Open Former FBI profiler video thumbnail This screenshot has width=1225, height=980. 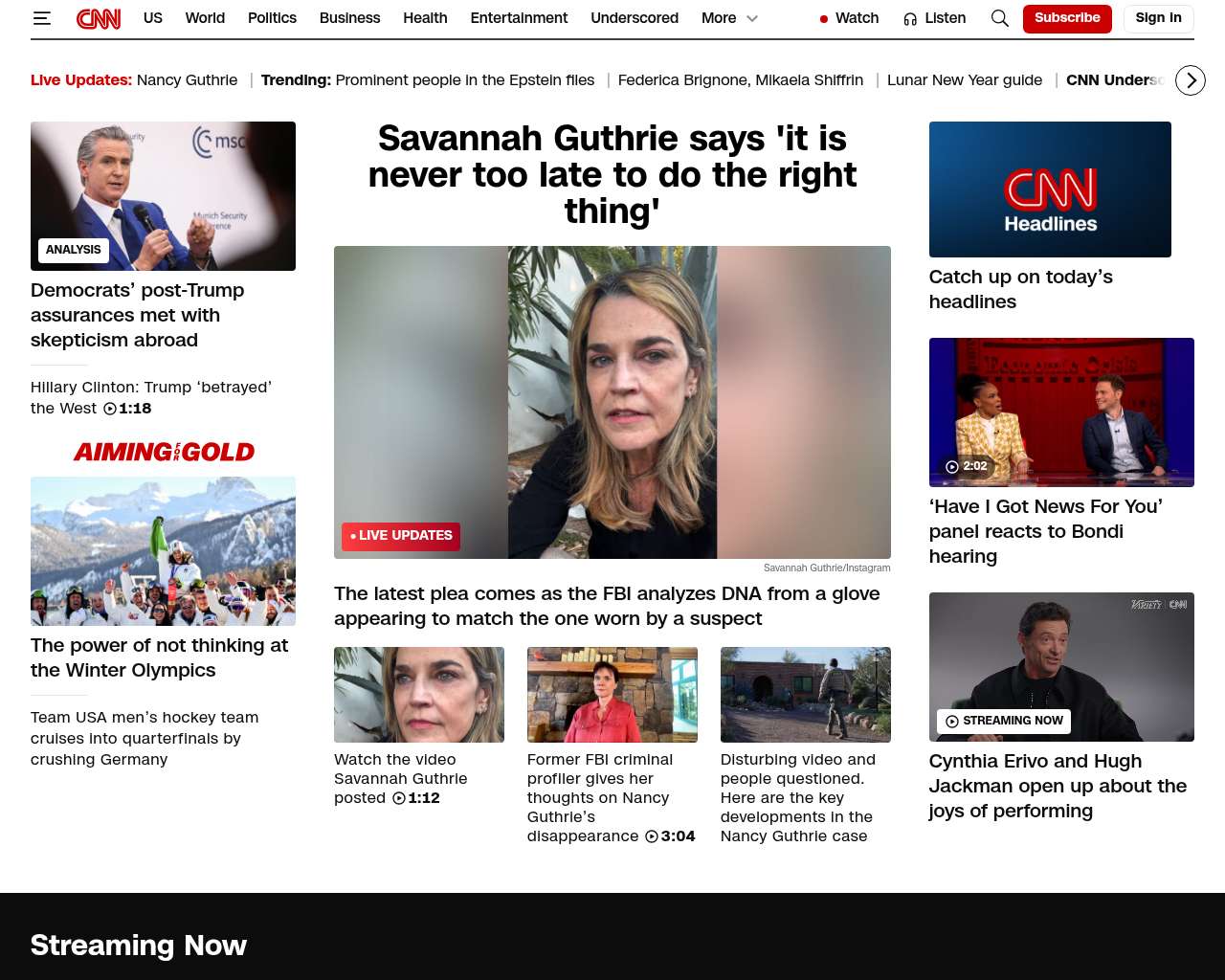pos(612,695)
